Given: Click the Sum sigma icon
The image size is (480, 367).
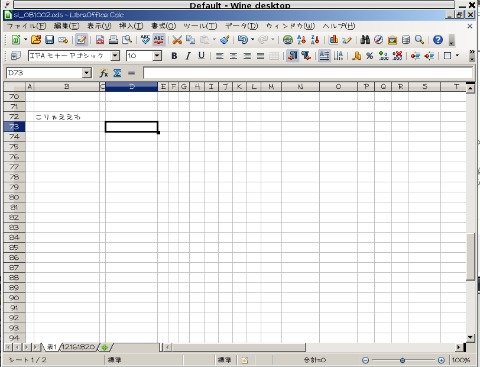Looking at the screenshot, I should click(117, 73).
